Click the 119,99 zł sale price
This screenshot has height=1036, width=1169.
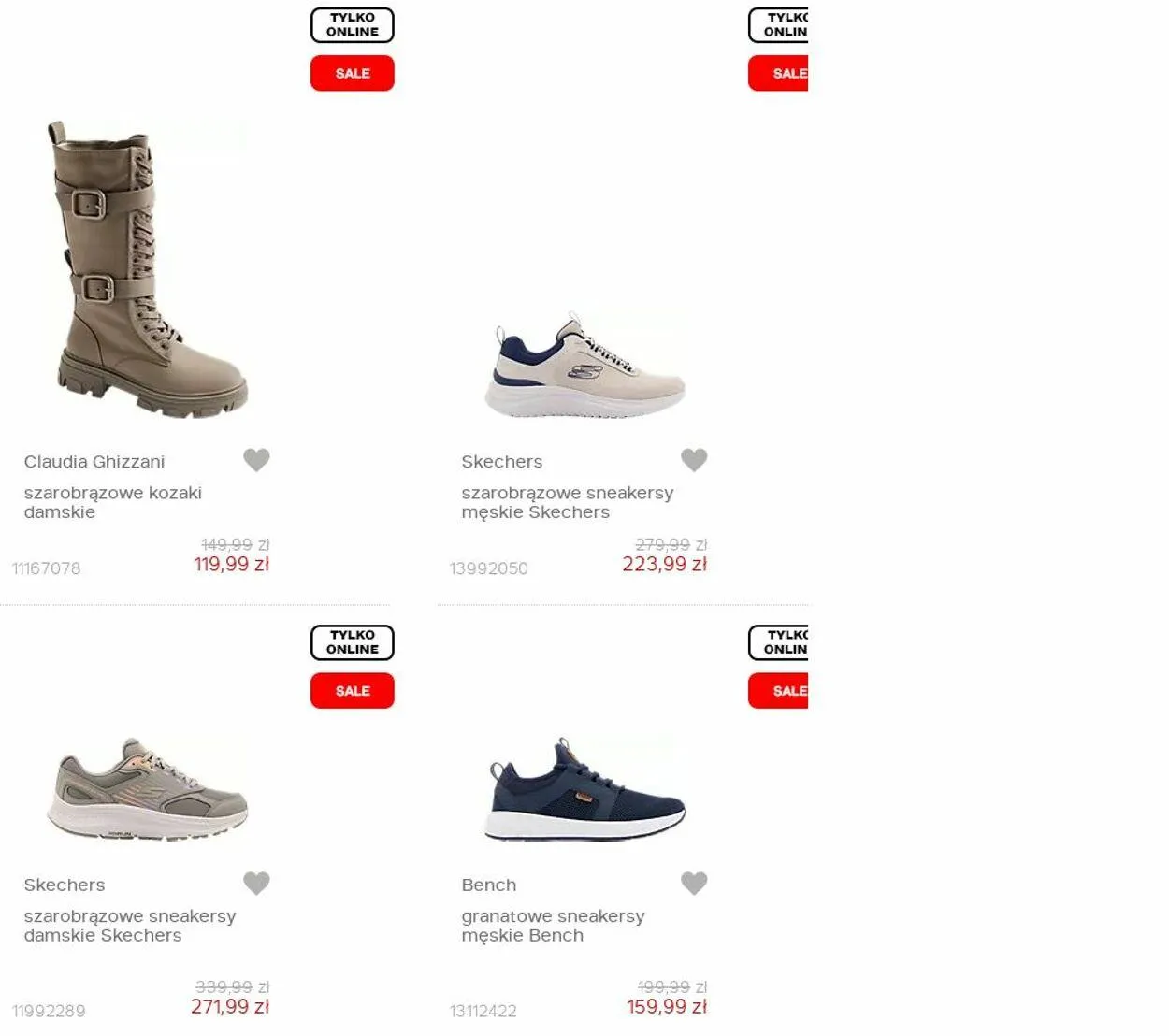click(x=232, y=565)
